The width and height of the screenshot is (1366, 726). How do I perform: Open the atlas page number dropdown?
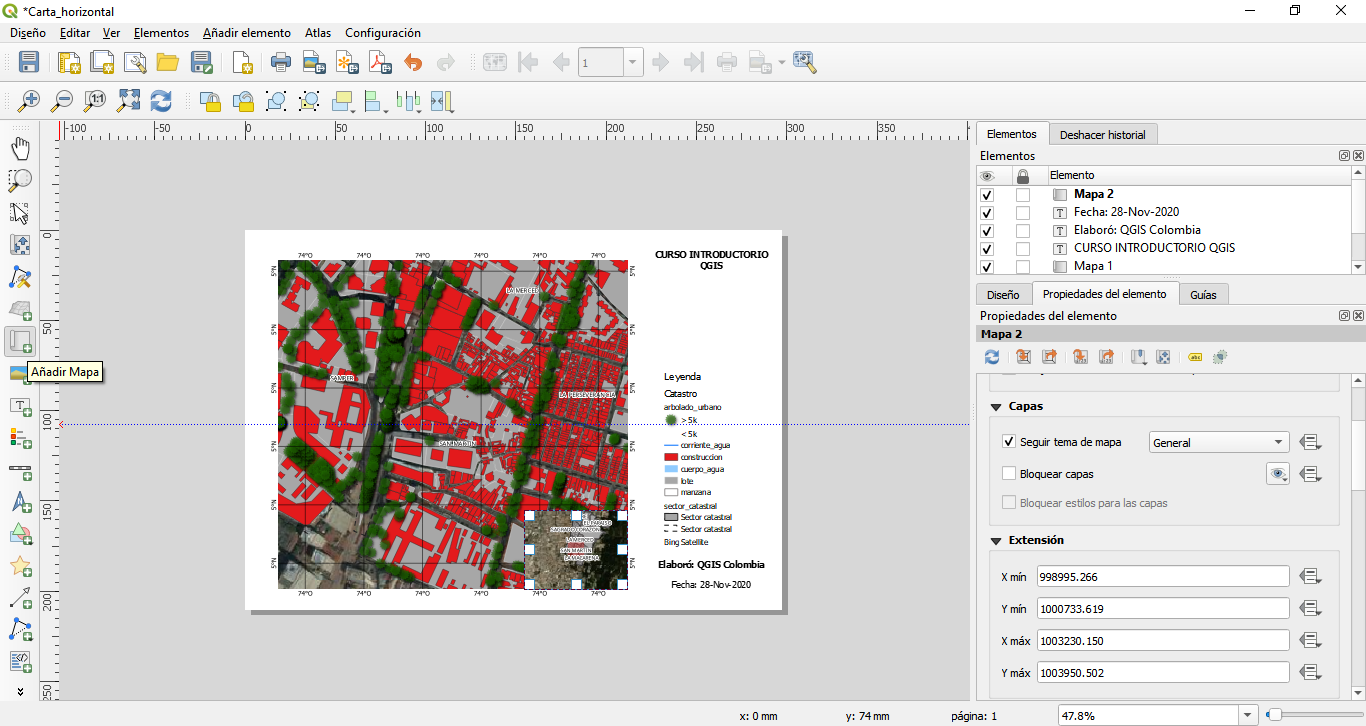tap(634, 62)
